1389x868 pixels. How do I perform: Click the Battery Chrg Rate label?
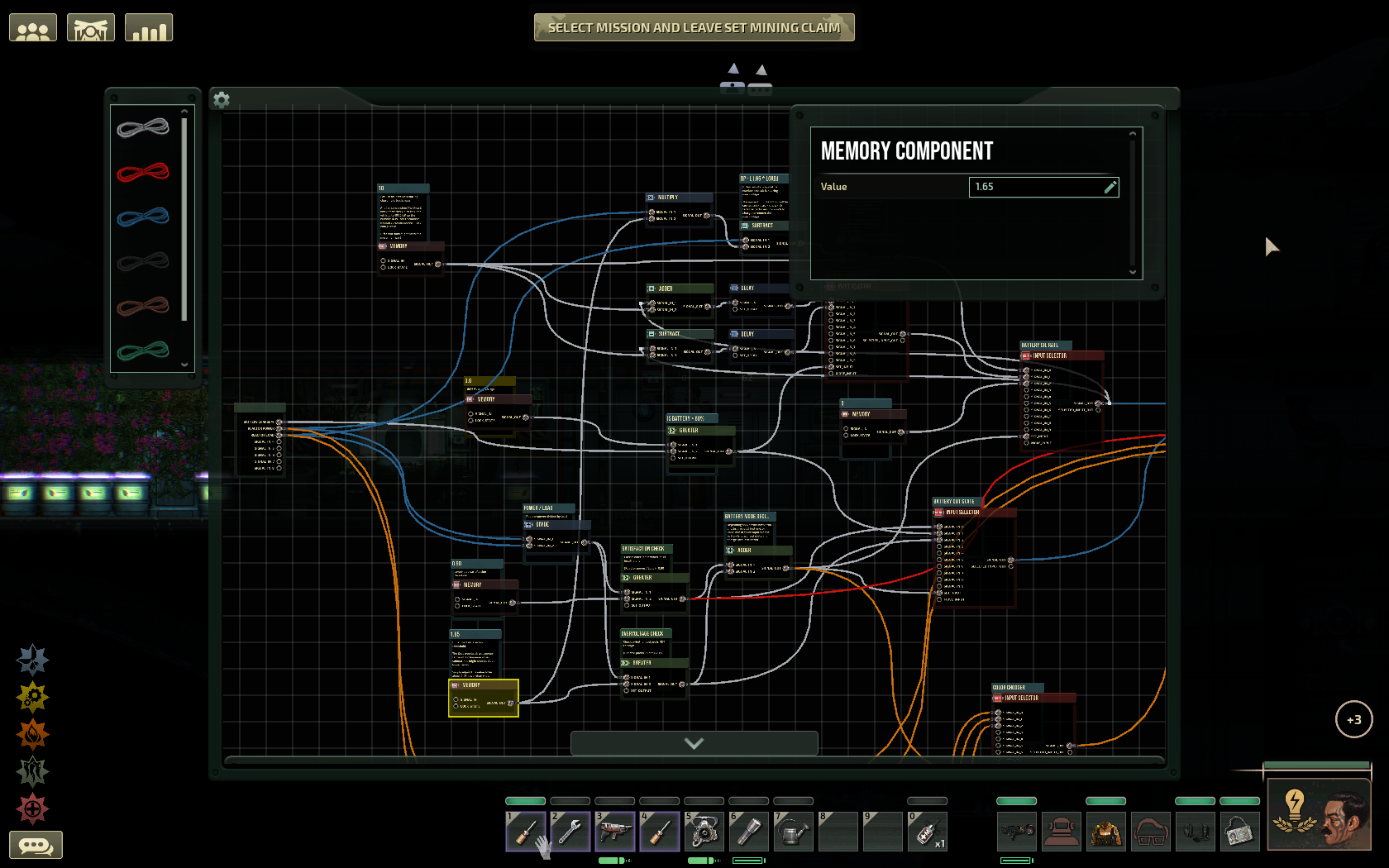point(1046,346)
